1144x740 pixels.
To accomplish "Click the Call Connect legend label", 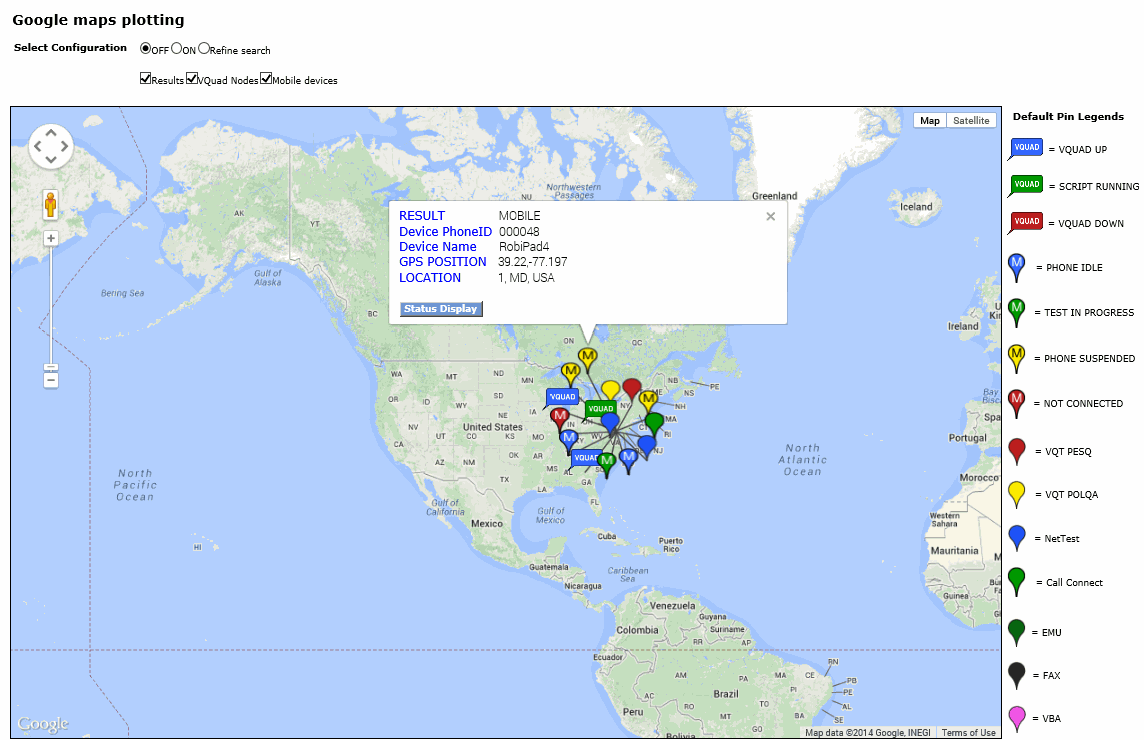I will pyautogui.click(x=1074, y=582).
